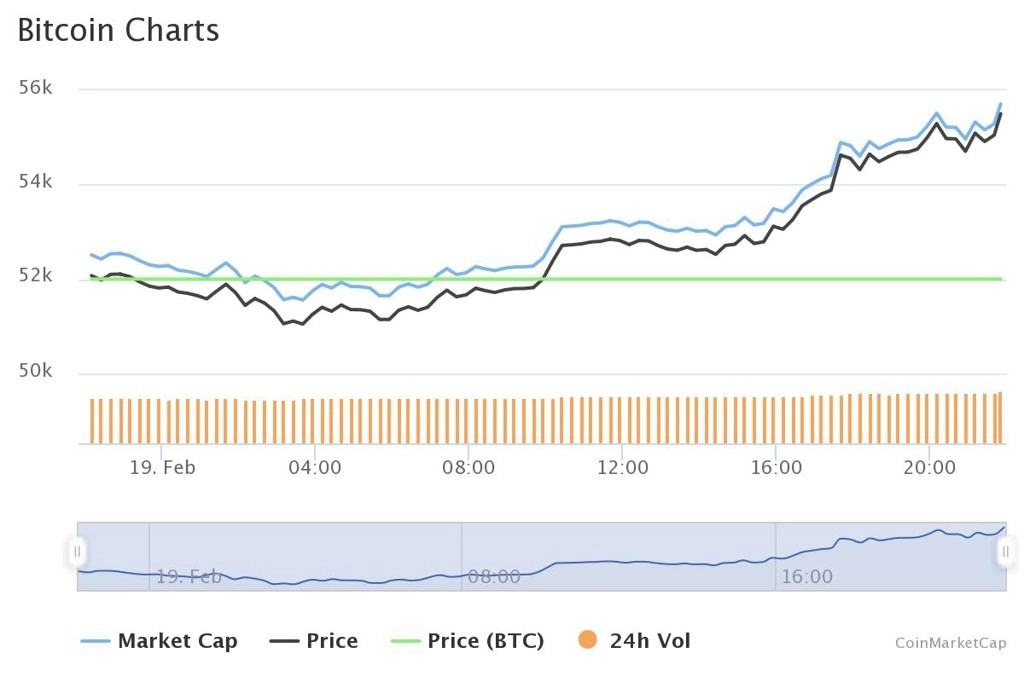The width and height of the screenshot is (1024, 682).
Task: Click the blue Market Cap legend line marker
Action: [x=95, y=641]
